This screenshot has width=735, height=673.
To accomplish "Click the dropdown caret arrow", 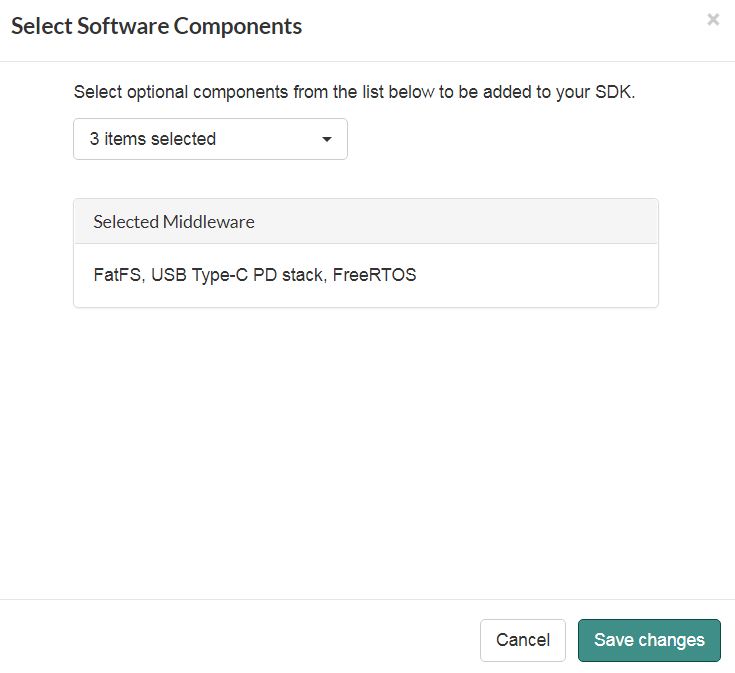I will coord(326,140).
